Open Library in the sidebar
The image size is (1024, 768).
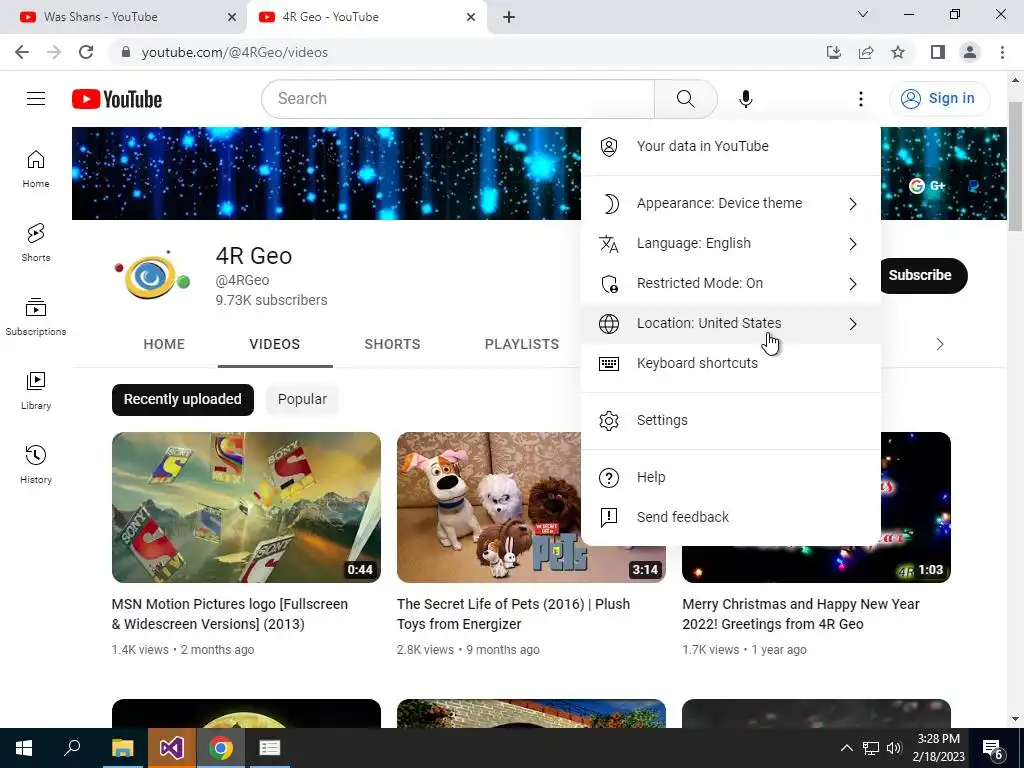(36, 391)
